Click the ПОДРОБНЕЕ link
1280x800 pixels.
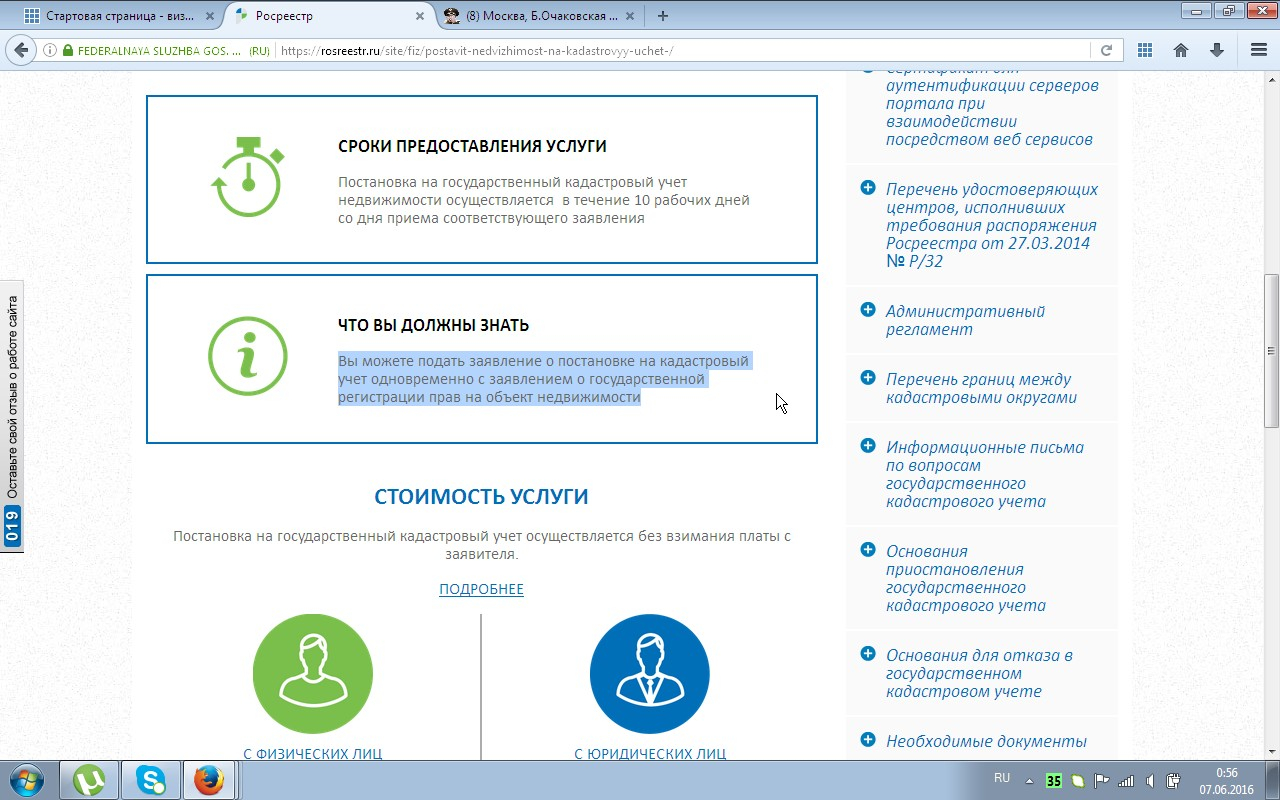pos(481,589)
